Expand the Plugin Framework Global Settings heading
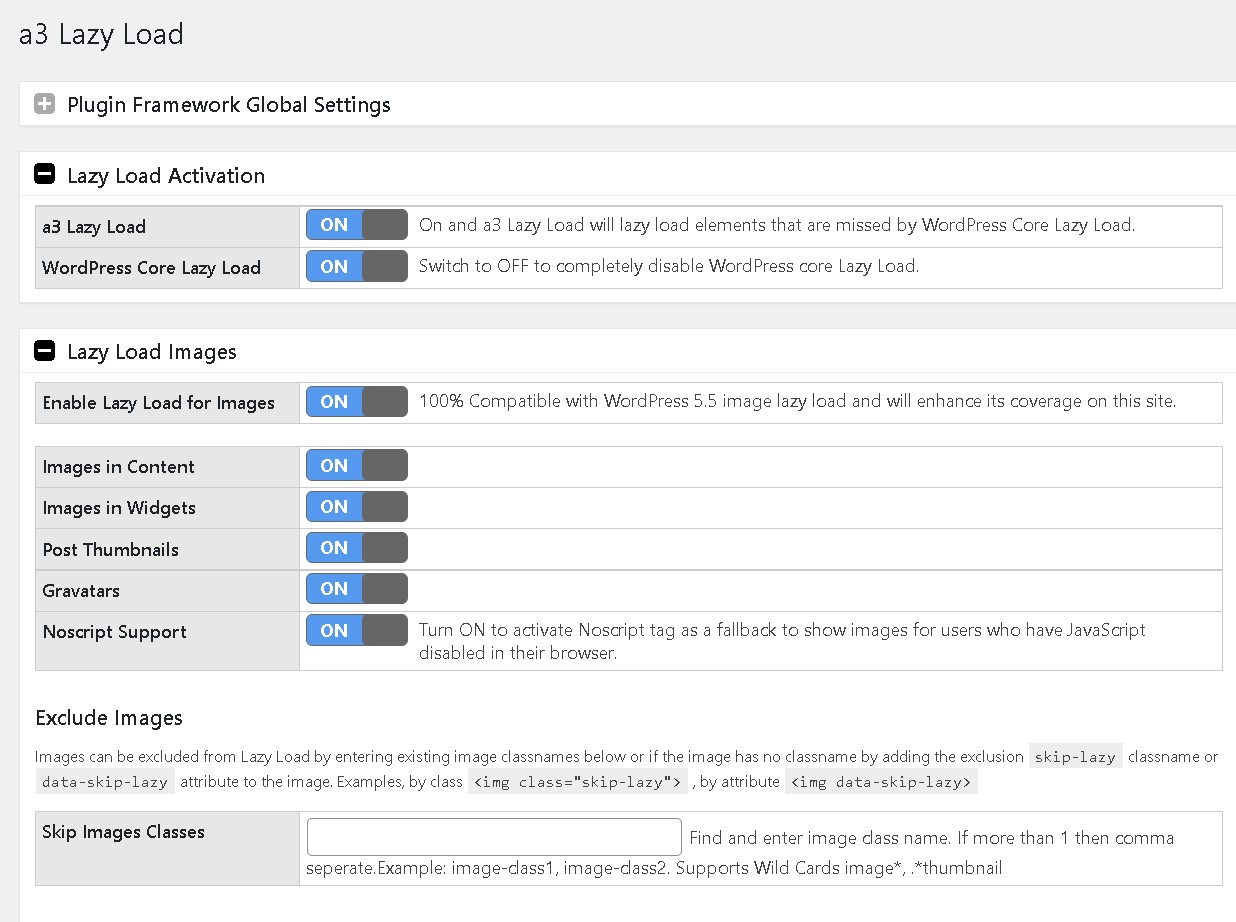The height and width of the screenshot is (922, 1236). pyautogui.click(x=228, y=105)
